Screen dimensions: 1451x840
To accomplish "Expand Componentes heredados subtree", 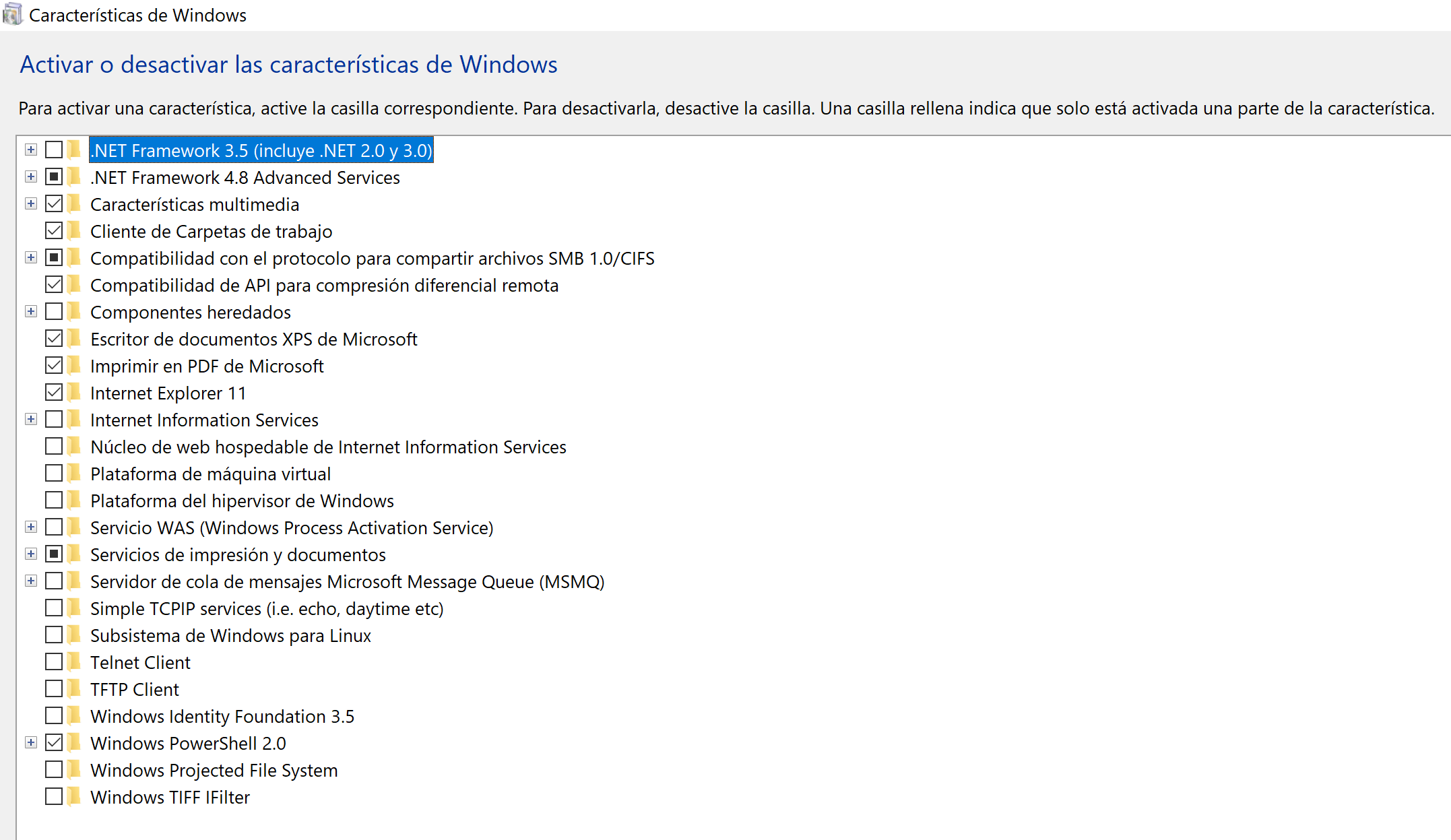I will [31, 311].
